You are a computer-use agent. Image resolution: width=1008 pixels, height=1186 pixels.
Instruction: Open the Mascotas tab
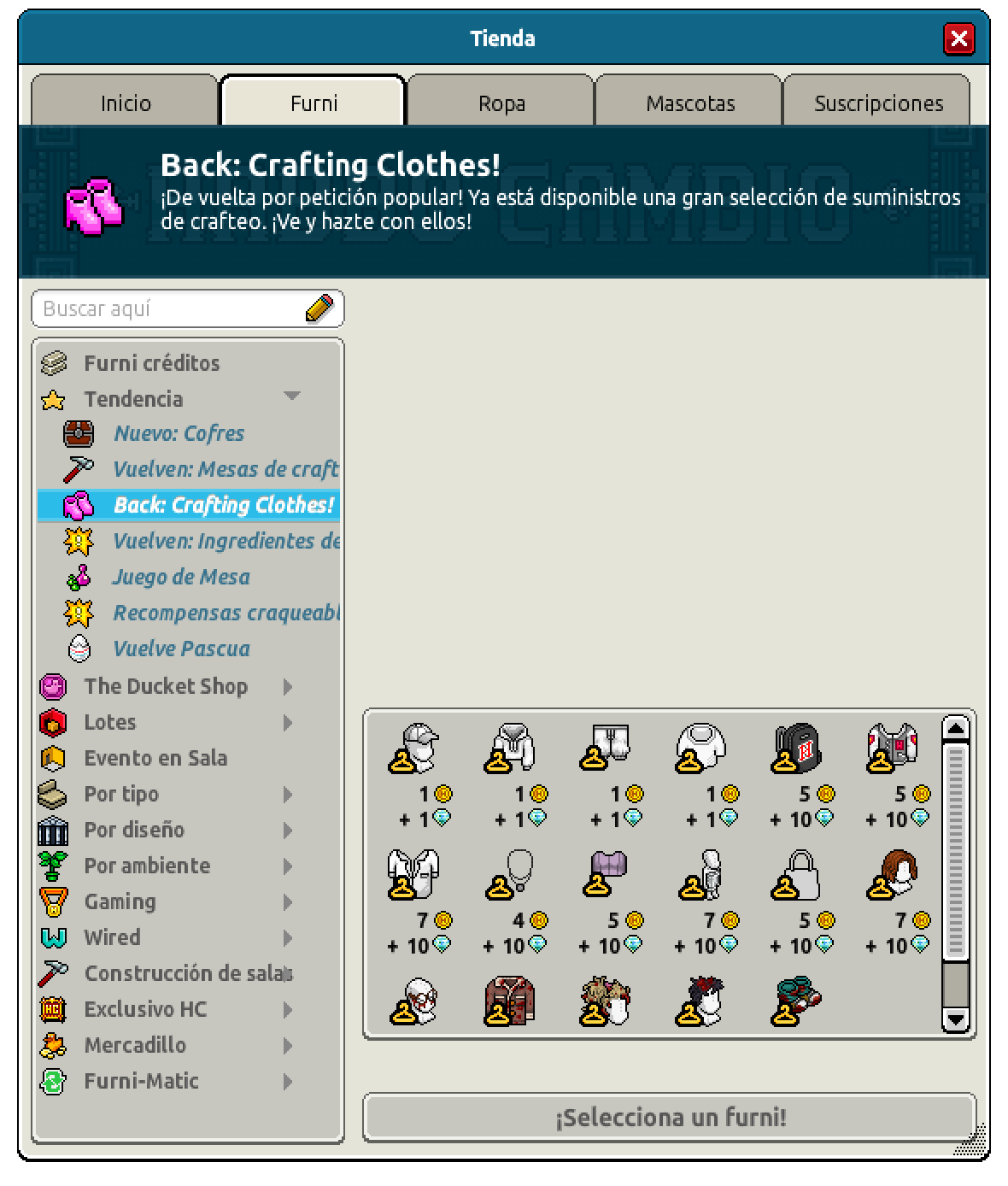(x=690, y=103)
